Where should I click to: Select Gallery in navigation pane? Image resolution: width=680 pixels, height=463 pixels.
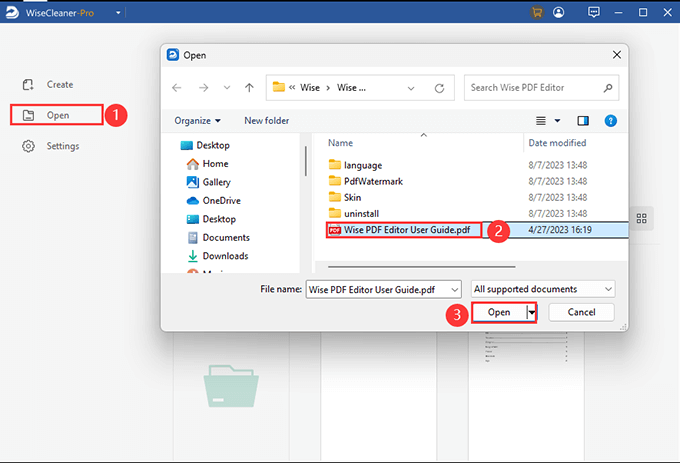coord(209,182)
